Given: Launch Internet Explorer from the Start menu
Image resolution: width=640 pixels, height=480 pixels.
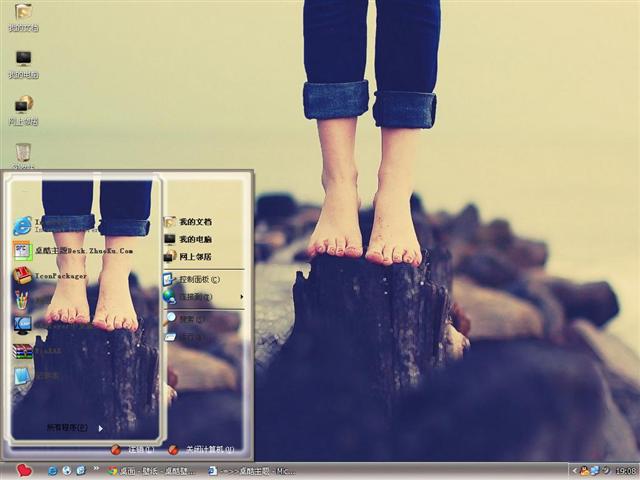Looking at the screenshot, I should [22, 225].
